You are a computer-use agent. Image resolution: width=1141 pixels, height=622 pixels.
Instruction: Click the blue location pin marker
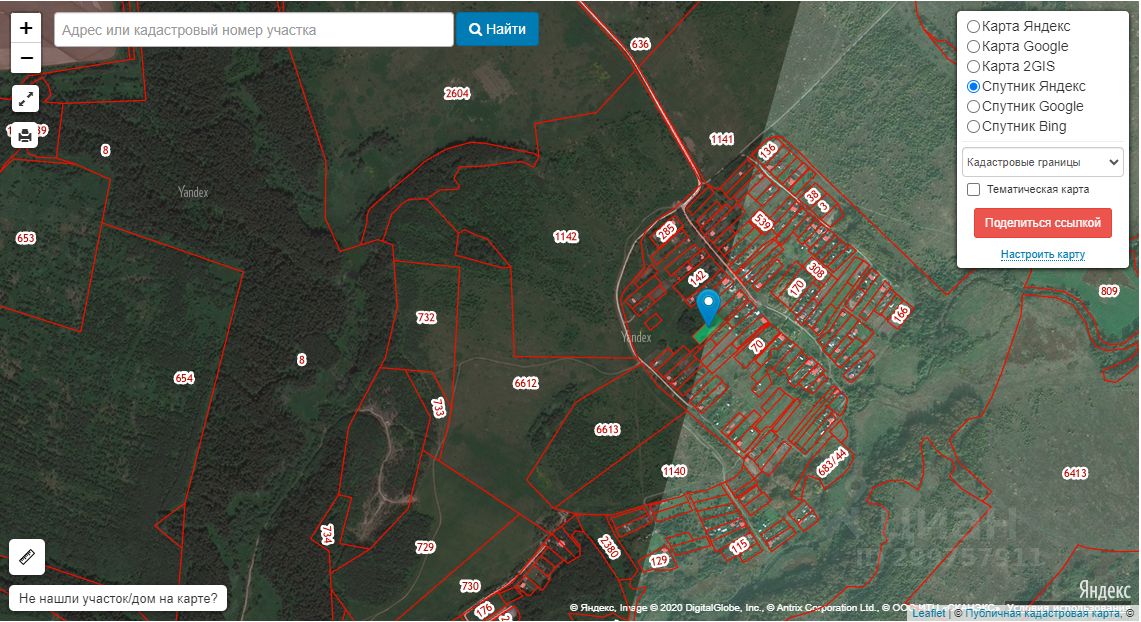708,307
